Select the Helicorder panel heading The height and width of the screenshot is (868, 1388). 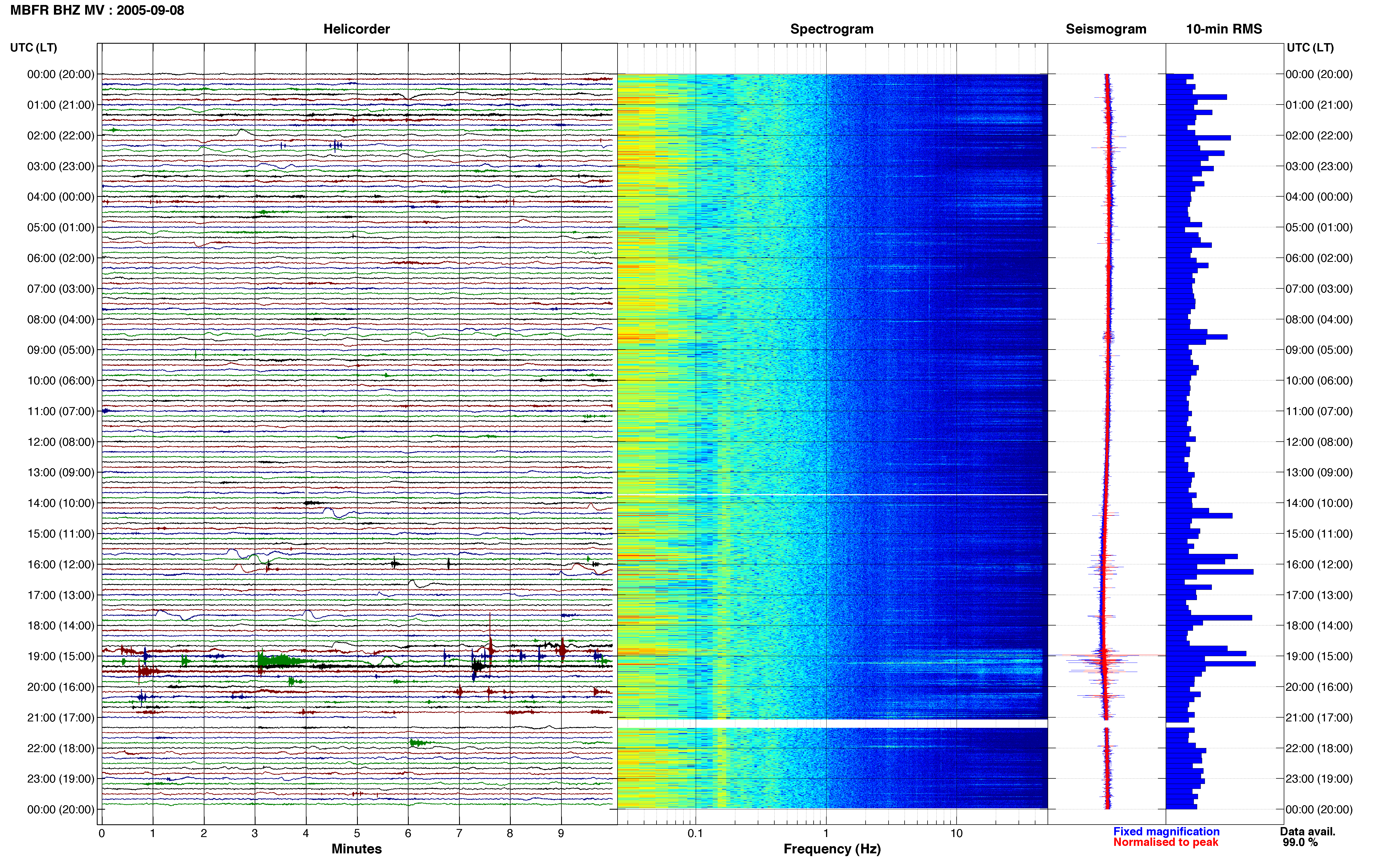click(356, 29)
